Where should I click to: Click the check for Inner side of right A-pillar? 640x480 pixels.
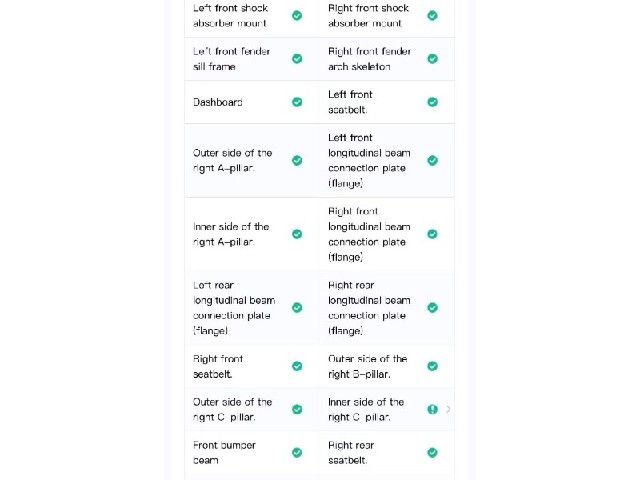297,234
